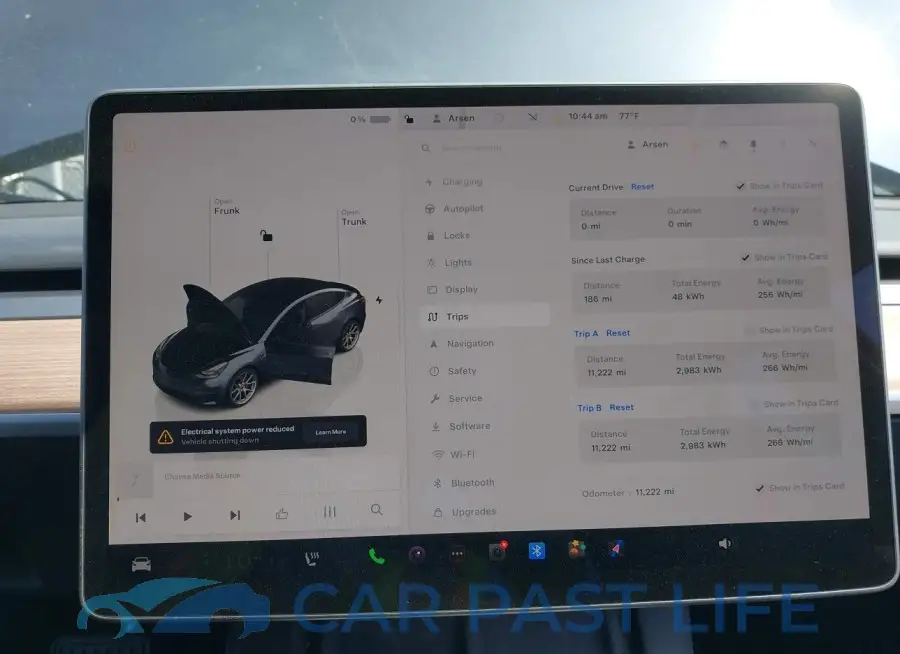Open the Locks settings menu

click(x=449, y=235)
